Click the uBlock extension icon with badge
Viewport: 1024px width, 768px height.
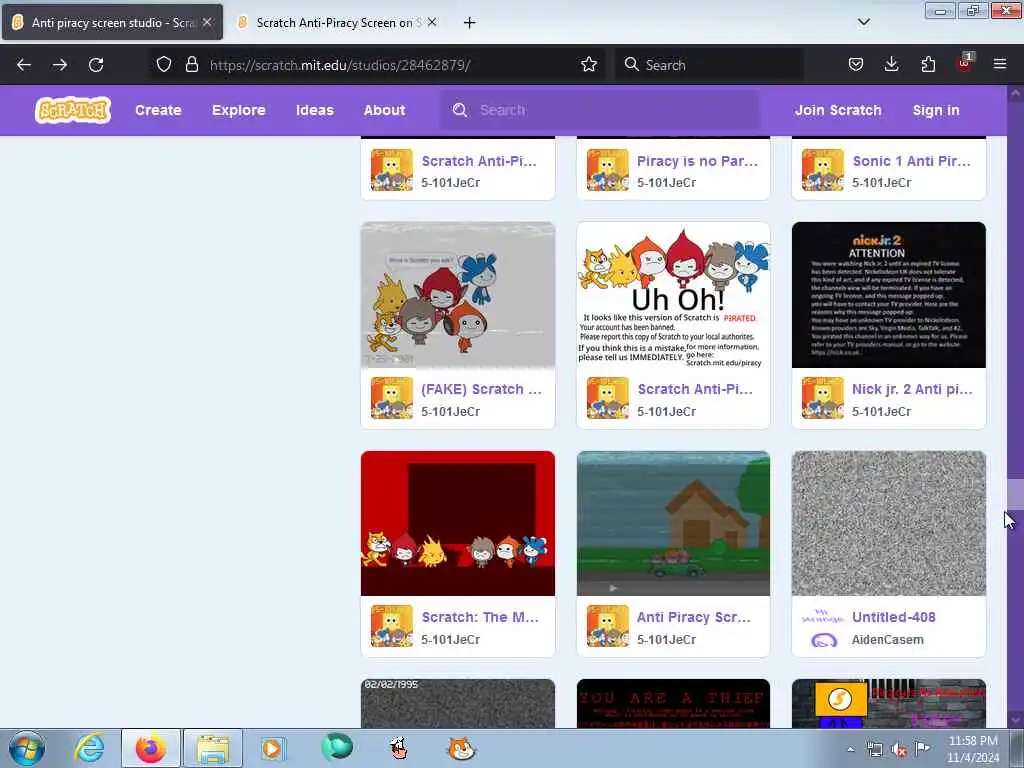pyautogui.click(x=965, y=63)
